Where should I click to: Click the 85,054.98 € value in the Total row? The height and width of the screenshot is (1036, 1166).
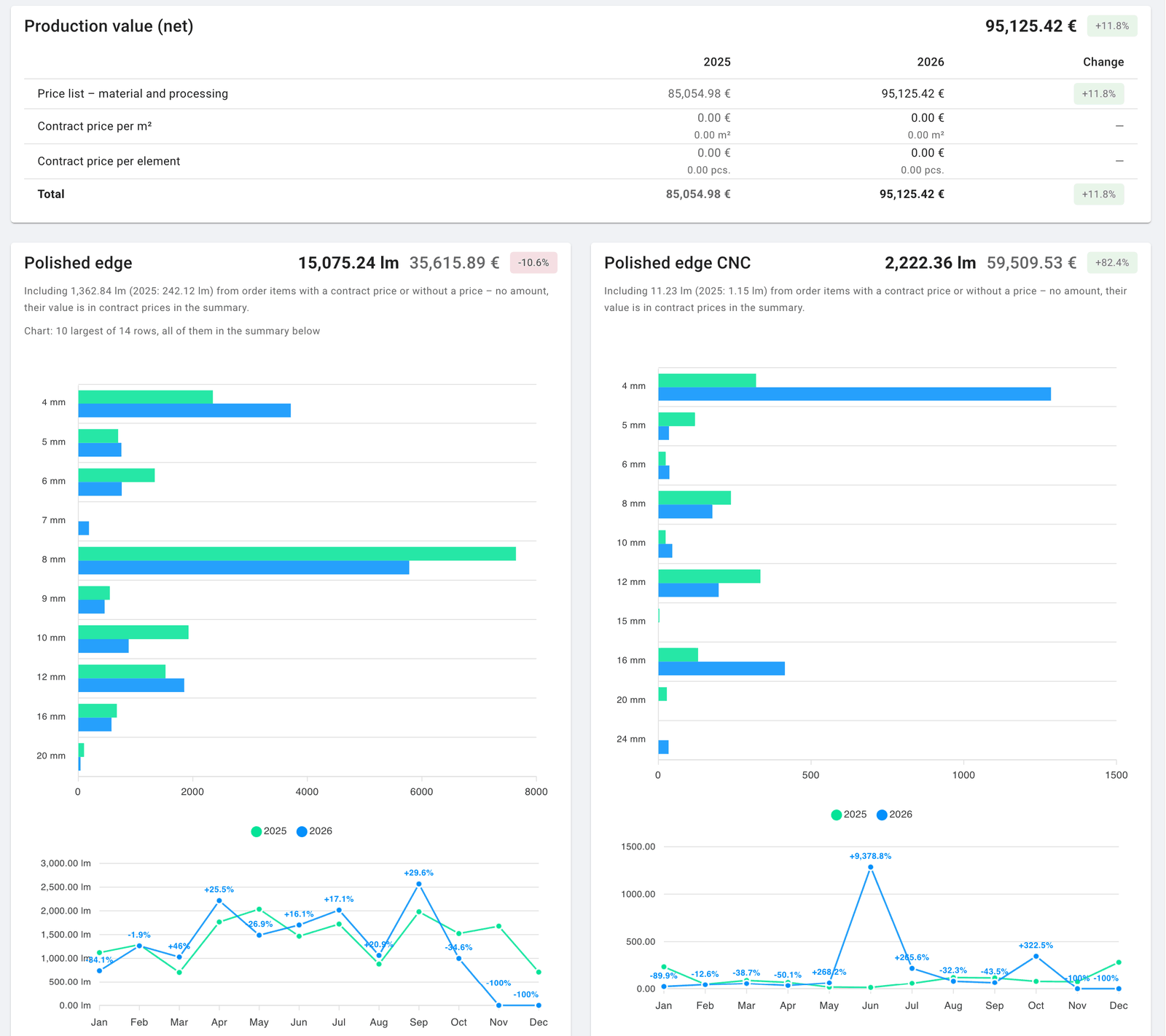[x=698, y=194]
